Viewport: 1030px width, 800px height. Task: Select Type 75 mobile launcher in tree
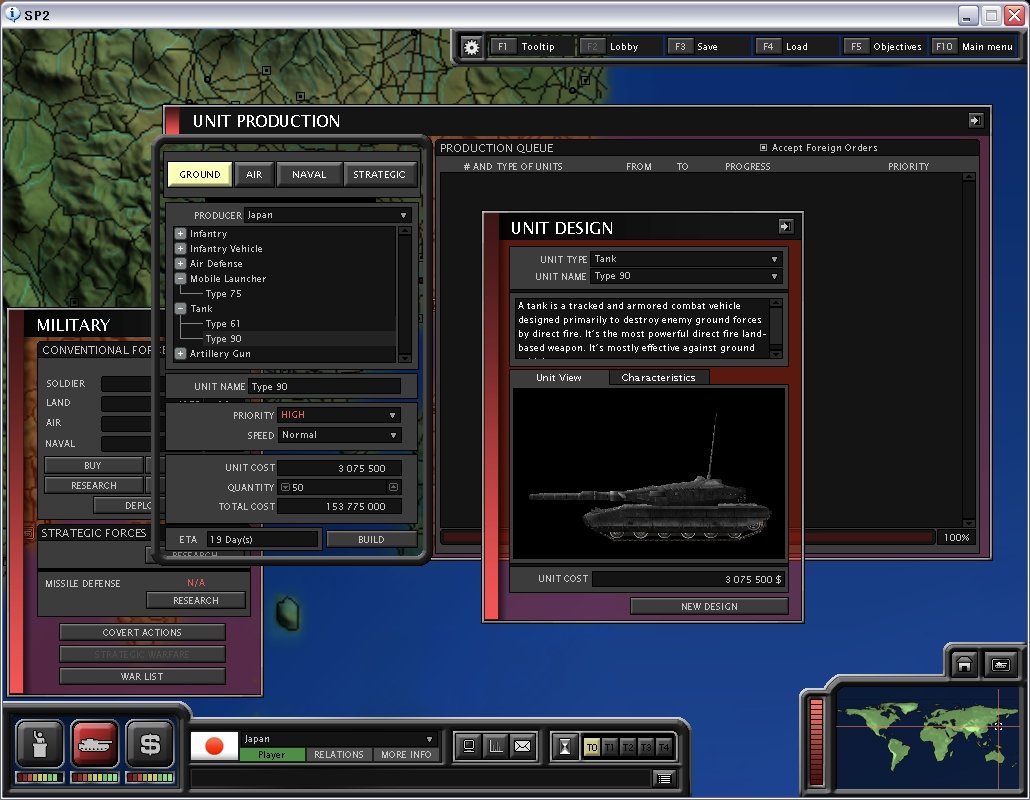223,294
